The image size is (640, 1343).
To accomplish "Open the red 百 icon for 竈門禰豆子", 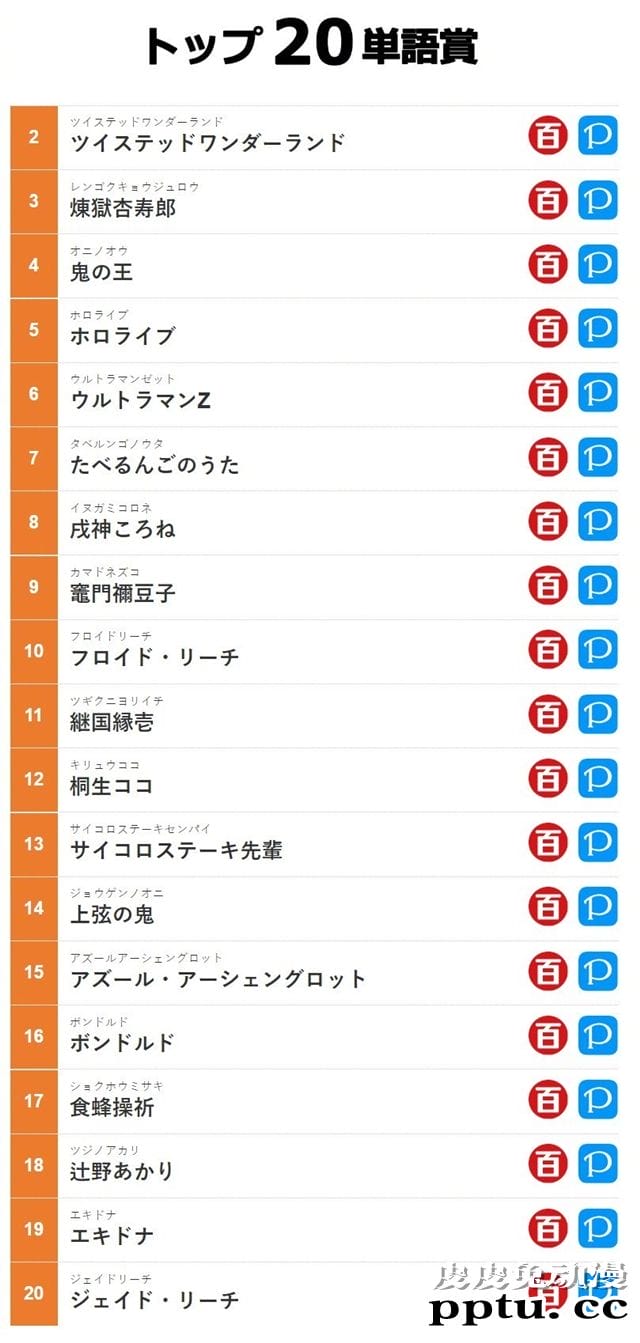I will click(x=547, y=586).
